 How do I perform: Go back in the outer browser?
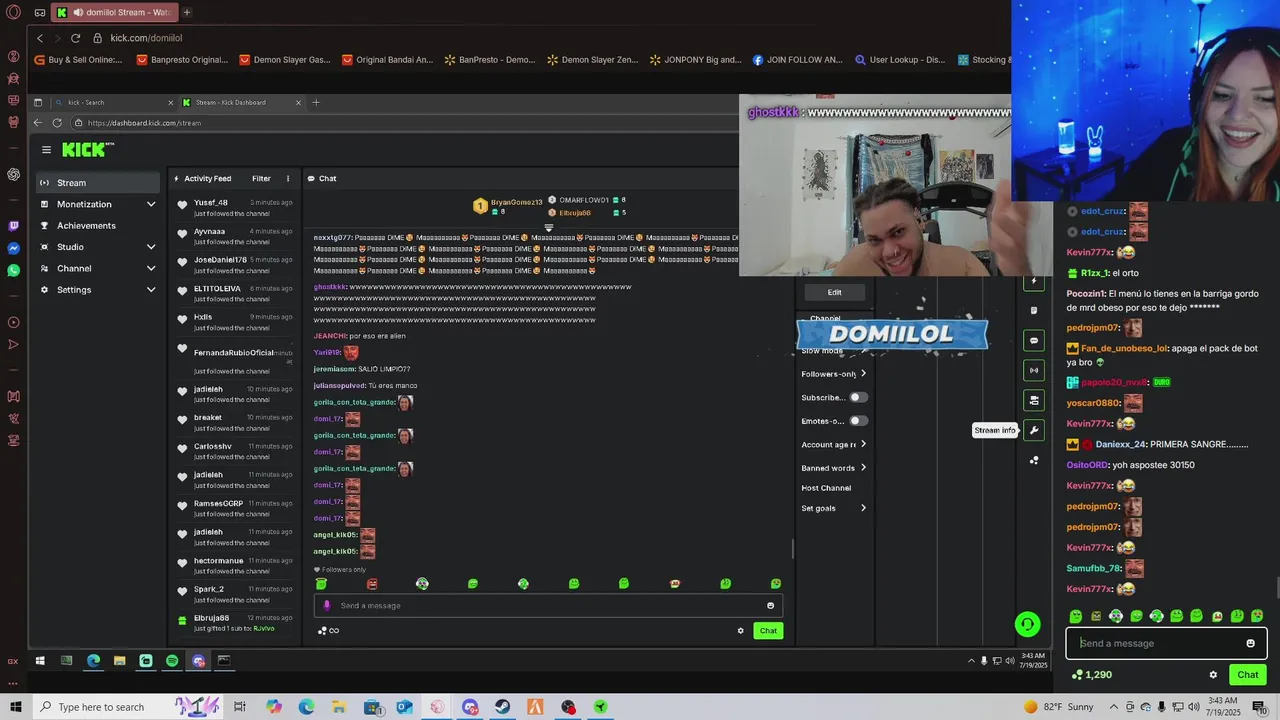pyautogui.click(x=40, y=38)
